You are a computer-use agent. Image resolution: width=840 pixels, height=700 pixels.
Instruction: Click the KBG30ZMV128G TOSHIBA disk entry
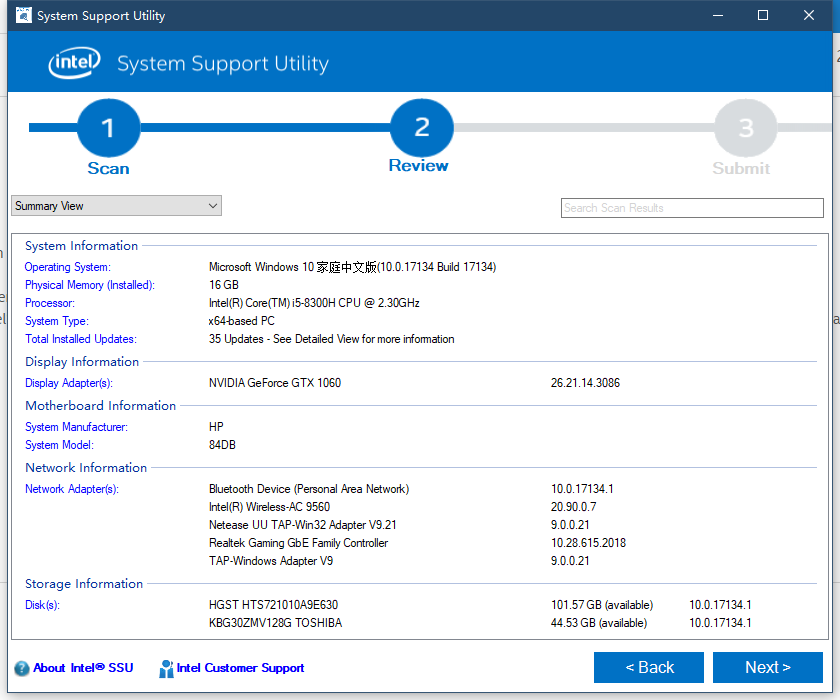(x=275, y=623)
